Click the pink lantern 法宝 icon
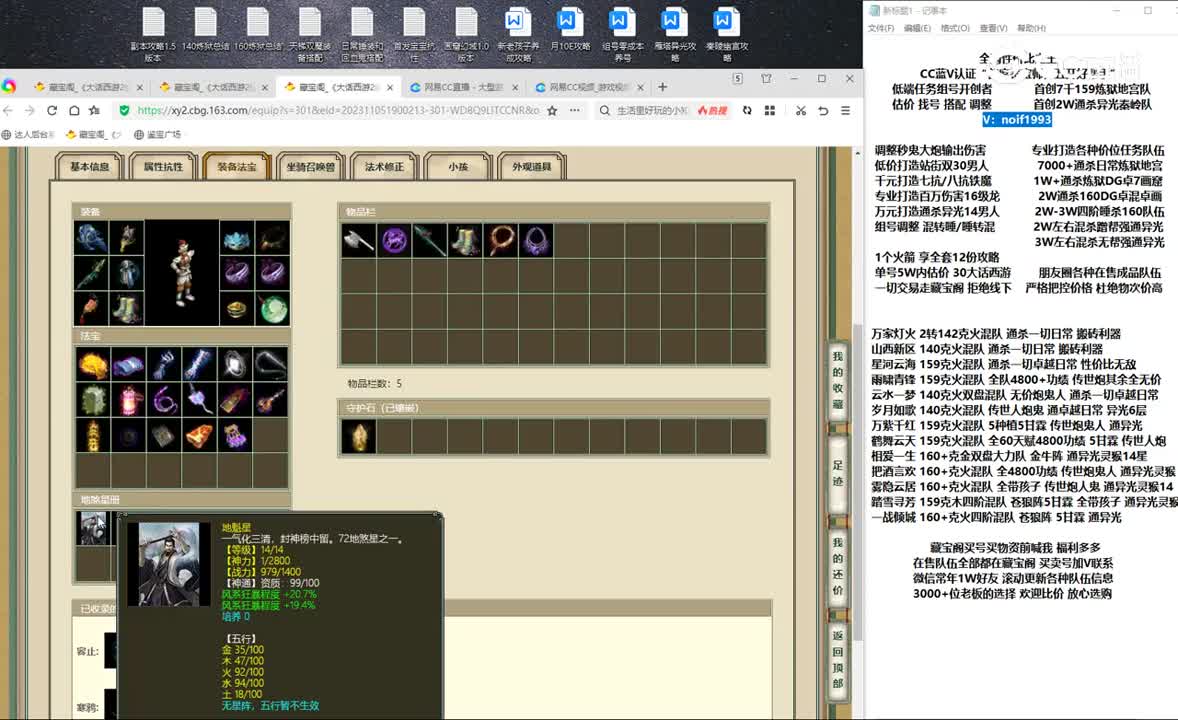1178x720 pixels. pos(128,400)
